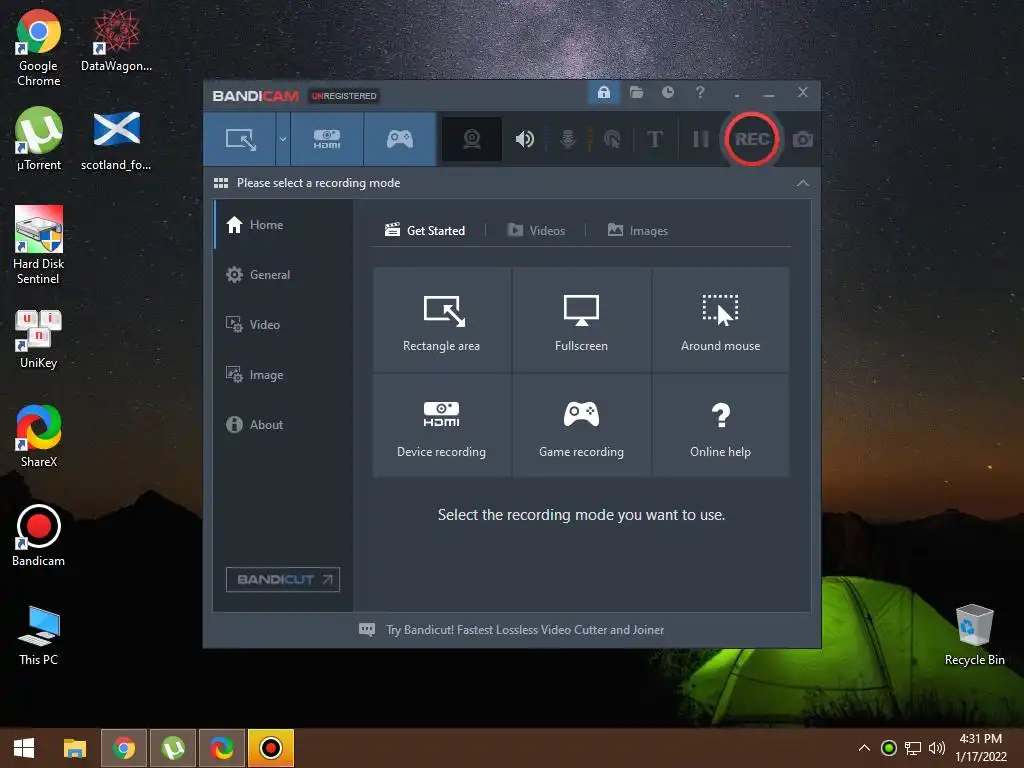This screenshot has width=1024, height=768.
Task: Click the chat bubble icon in footer
Action: pyautogui.click(x=366, y=630)
